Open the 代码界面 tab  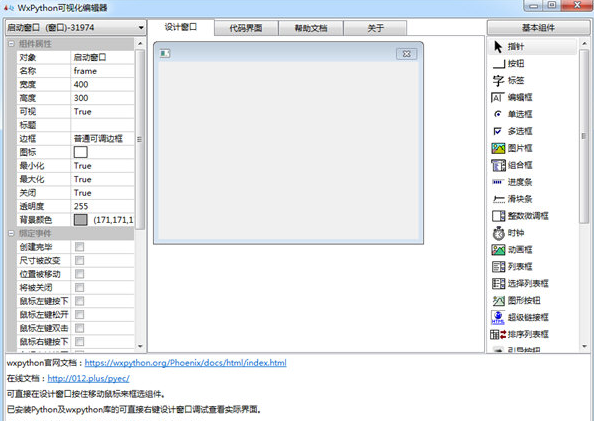point(246,28)
